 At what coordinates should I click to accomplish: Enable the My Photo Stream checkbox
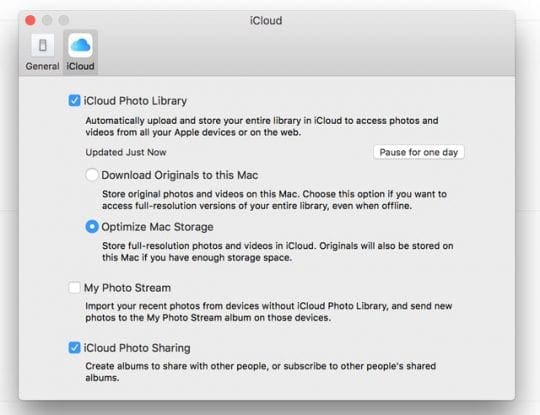pos(74,288)
